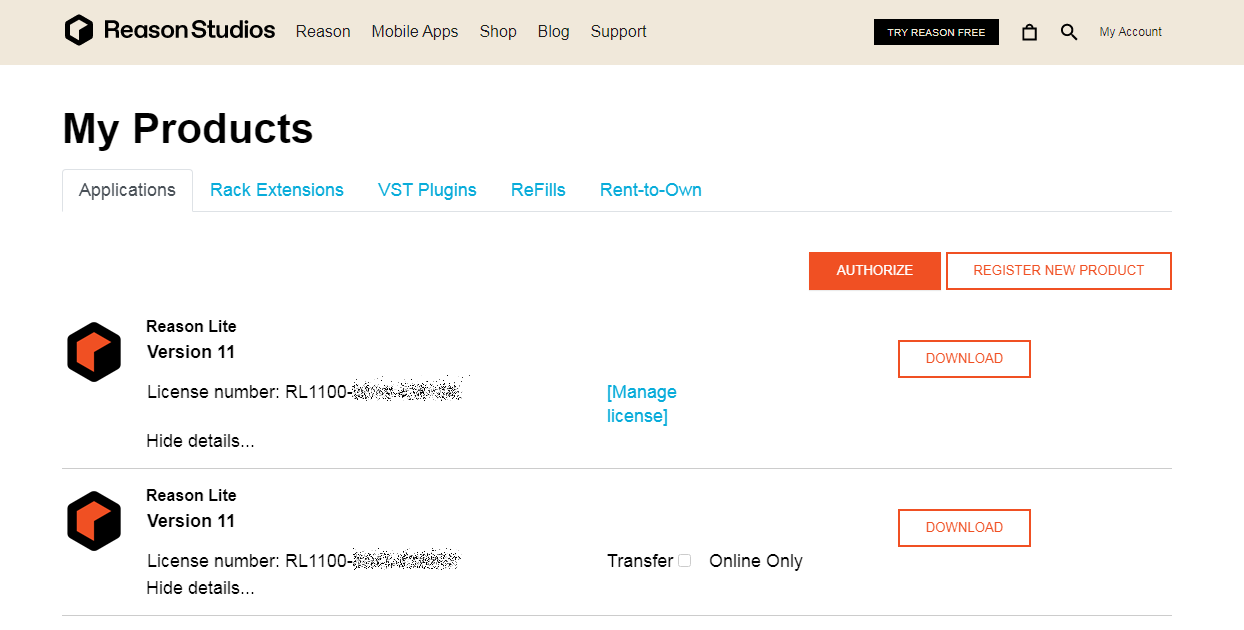Collapse first product via Hide details

[200, 441]
